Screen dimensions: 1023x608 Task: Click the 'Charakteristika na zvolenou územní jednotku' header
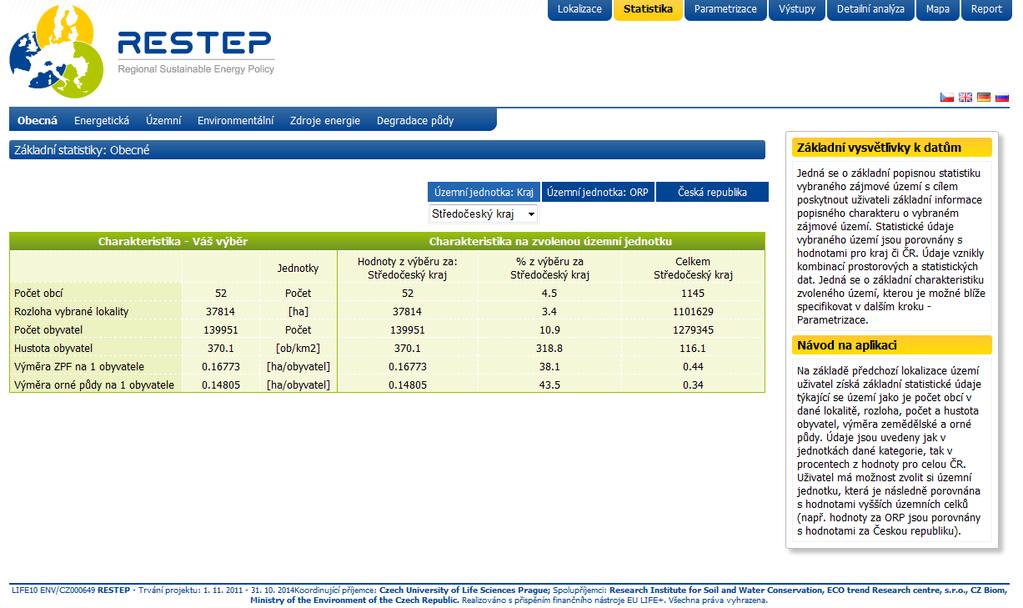pyautogui.click(x=551, y=241)
